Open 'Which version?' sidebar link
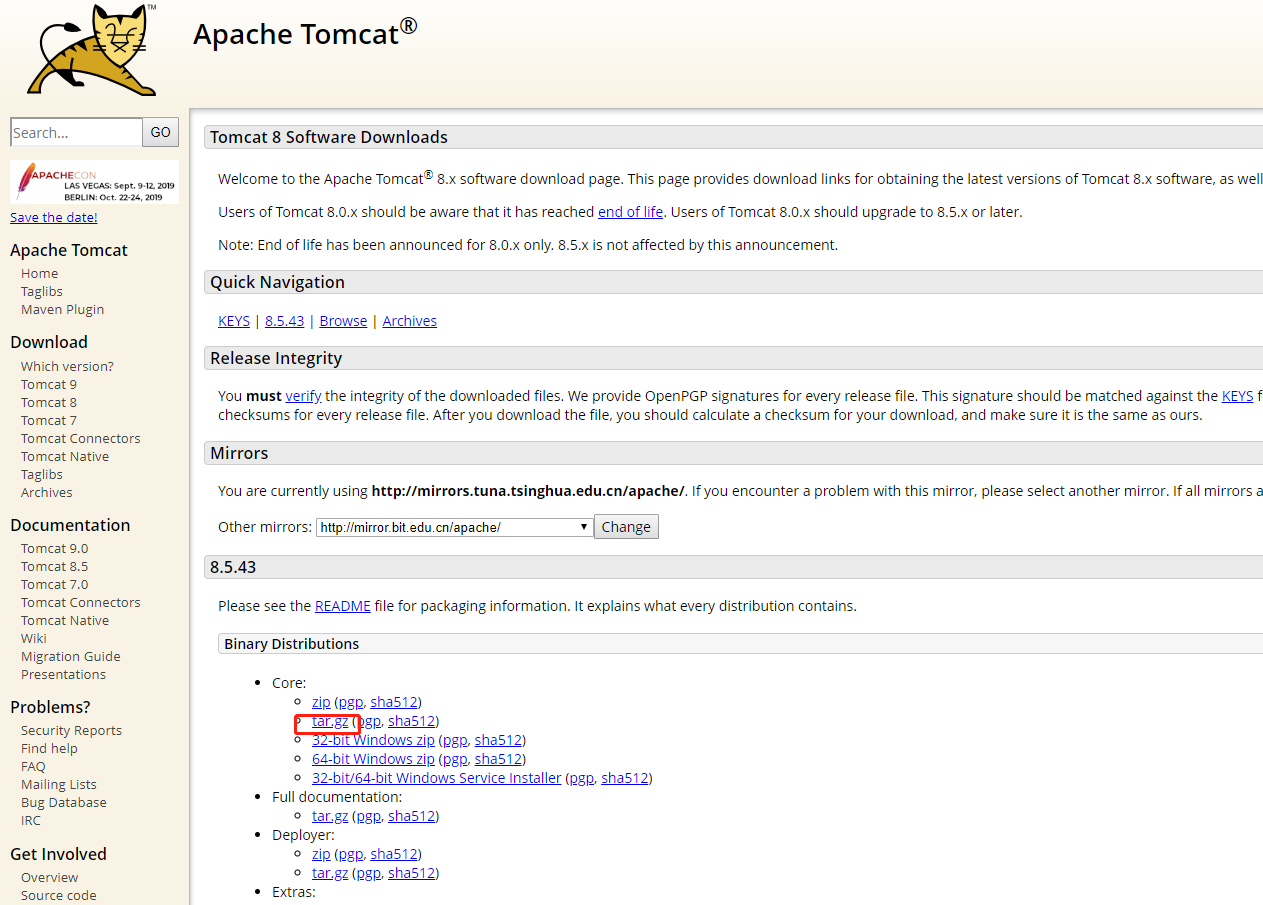The height and width of the screenshot is (905, 1263). coord(67,366)
